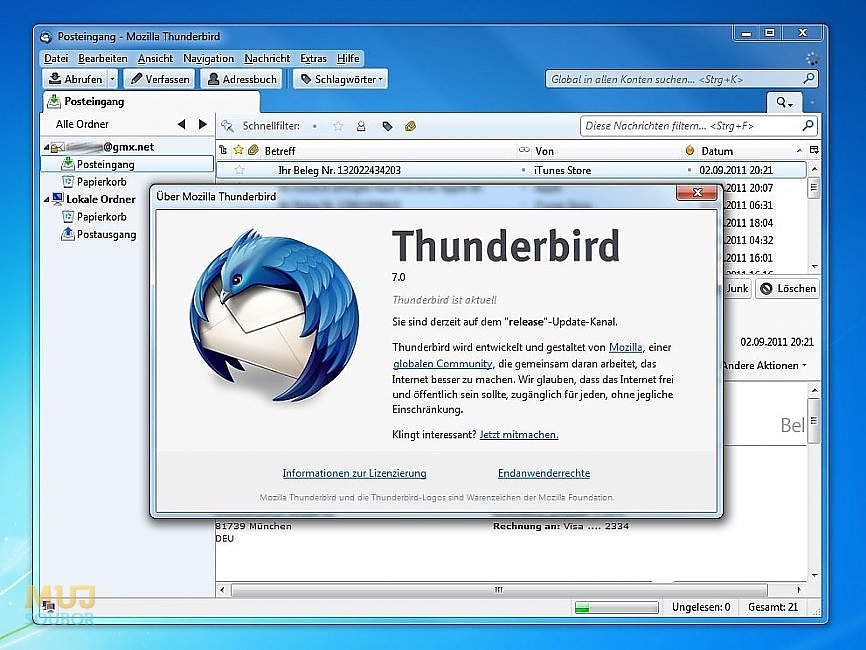Mark message as Junk
This screenshot has width=866, height=650.
coord(737,288)
